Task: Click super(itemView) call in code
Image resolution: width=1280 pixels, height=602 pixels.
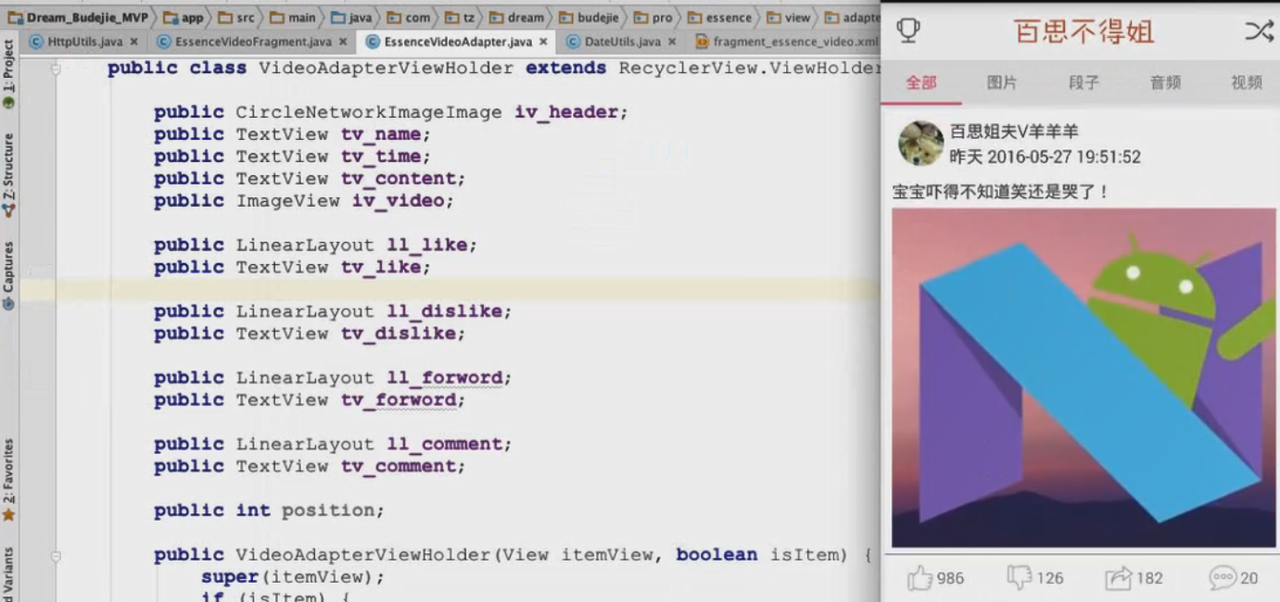Action: coord(292,577)
